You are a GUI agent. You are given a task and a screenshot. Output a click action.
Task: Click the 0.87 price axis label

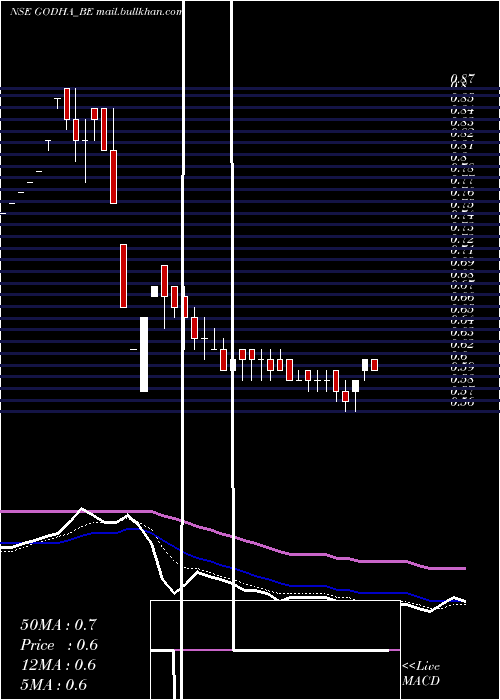click(462, 79)
